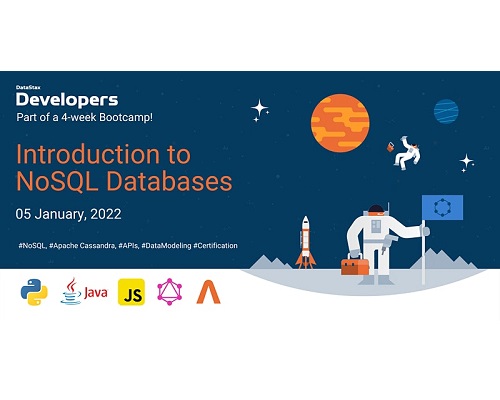Click the floating astronaut in space
This screenshot has height=400, width=500.
[x=406, y=153]
